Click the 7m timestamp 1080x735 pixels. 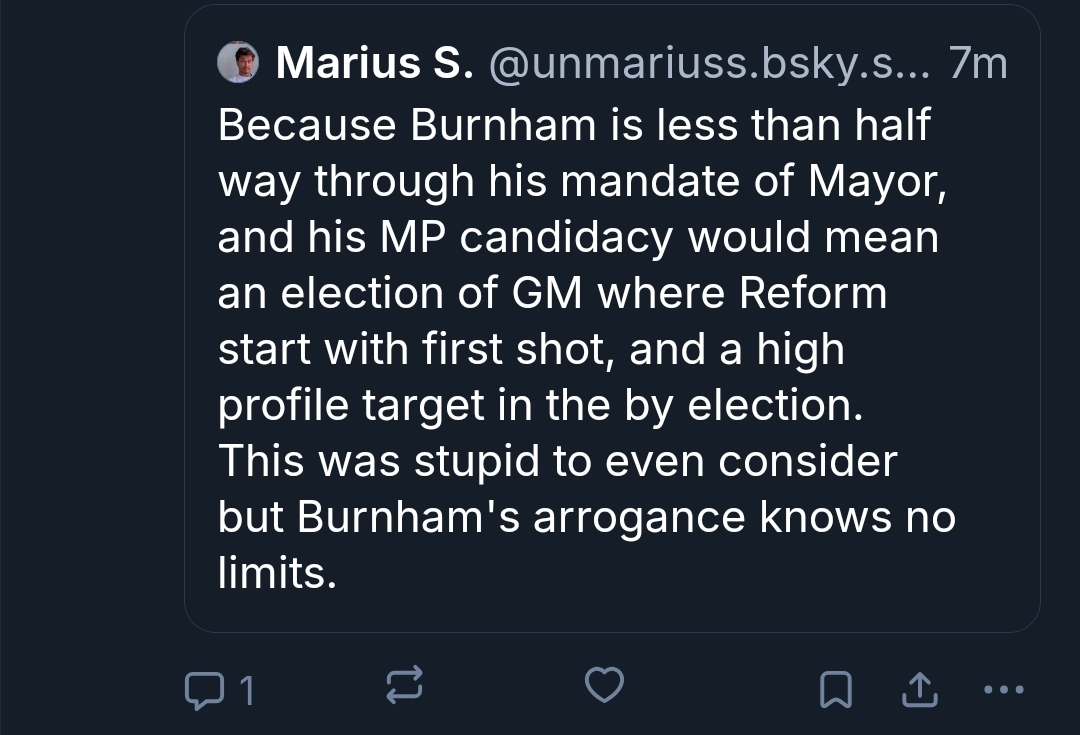tap(977, 64)
